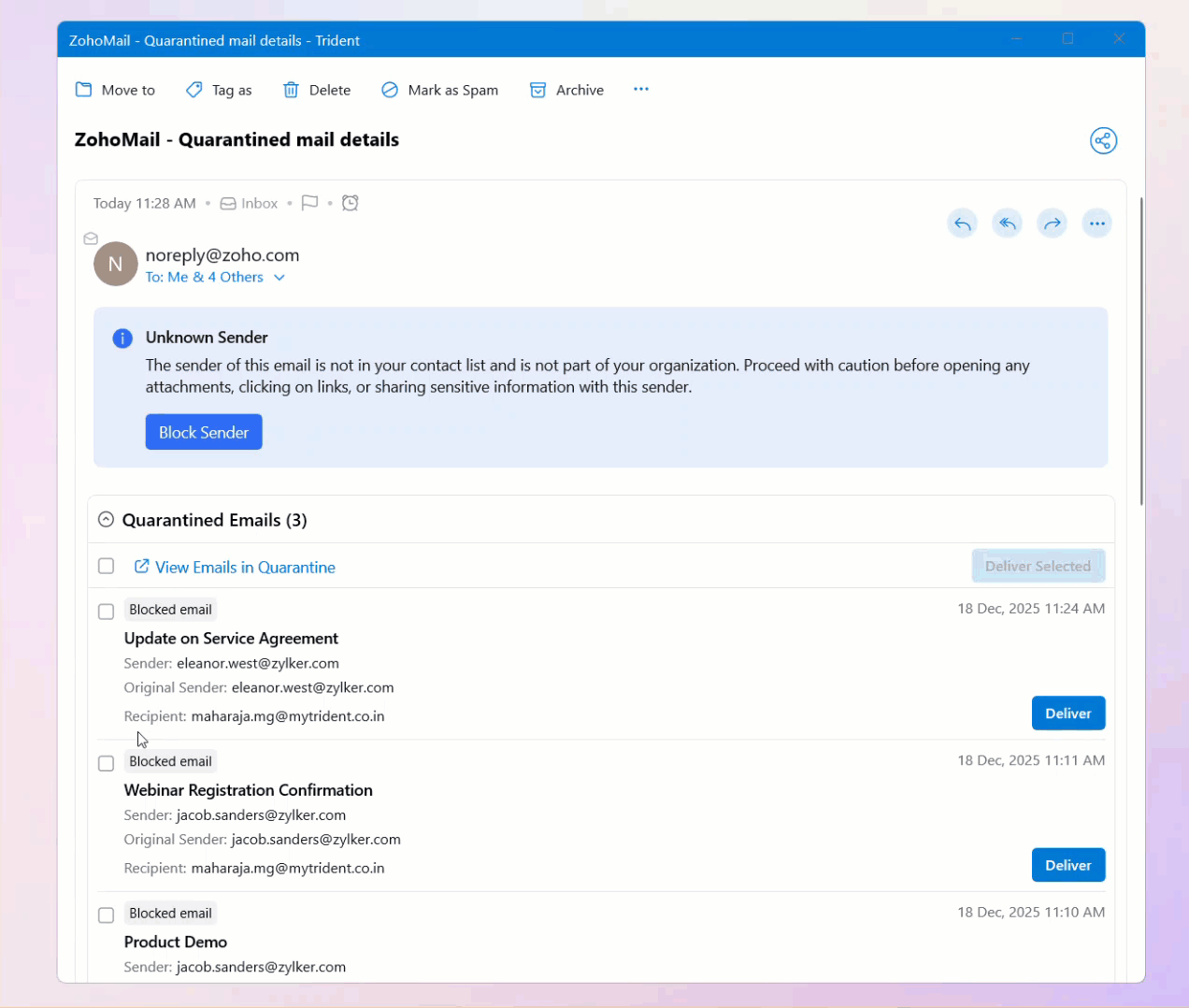Click Update on Service Agreement subject
Image resolution: width=1189 pixels, height=1008 pixels.
(231, 638)
